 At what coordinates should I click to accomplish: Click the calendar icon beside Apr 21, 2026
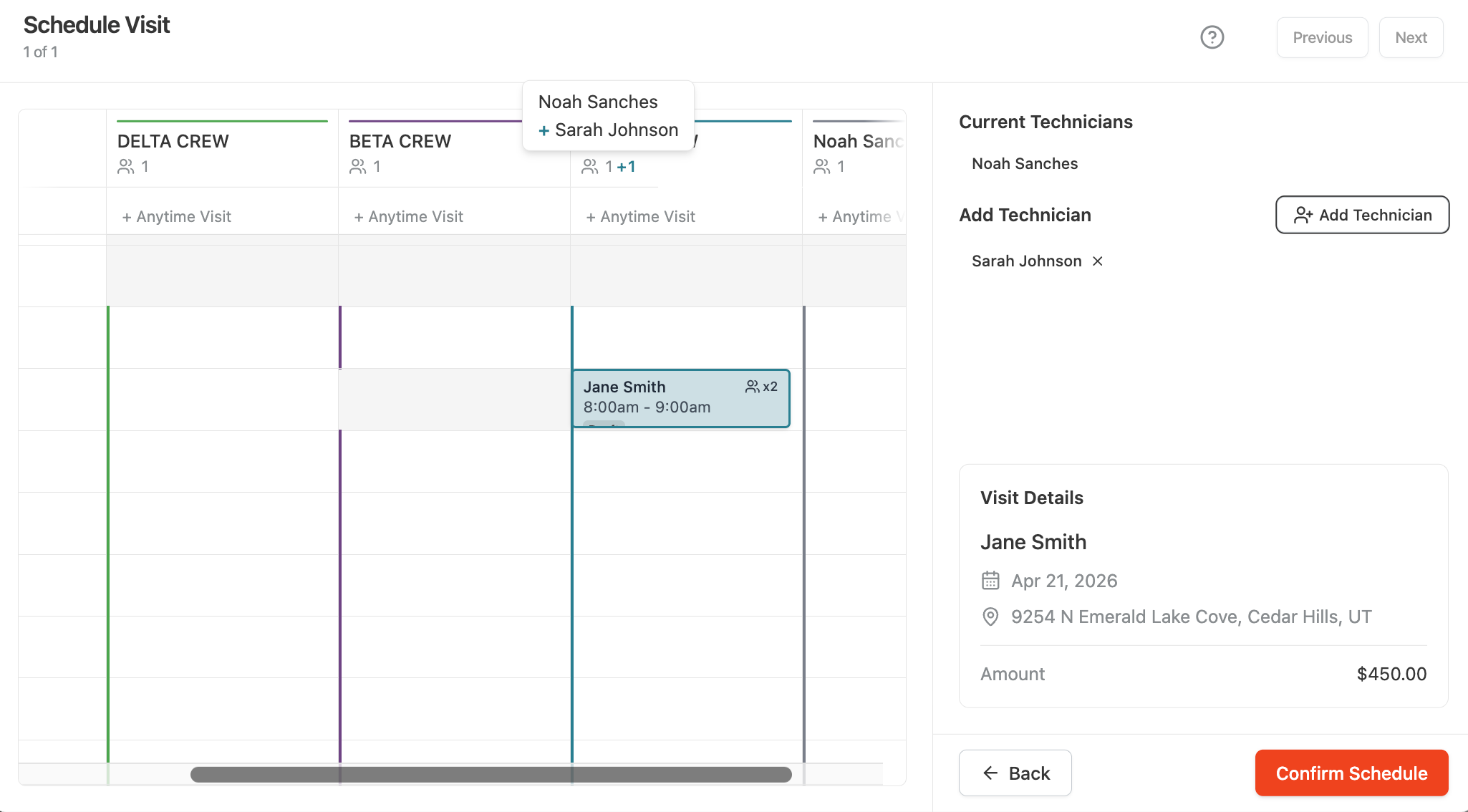coord(990,580)
